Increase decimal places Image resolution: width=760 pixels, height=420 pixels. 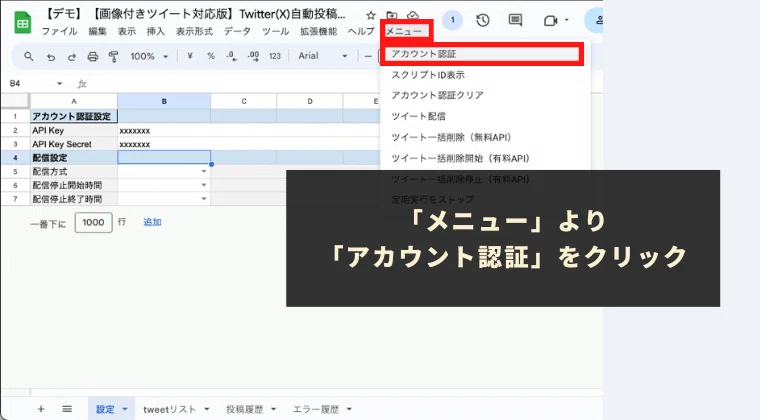(x=253, y=56)
